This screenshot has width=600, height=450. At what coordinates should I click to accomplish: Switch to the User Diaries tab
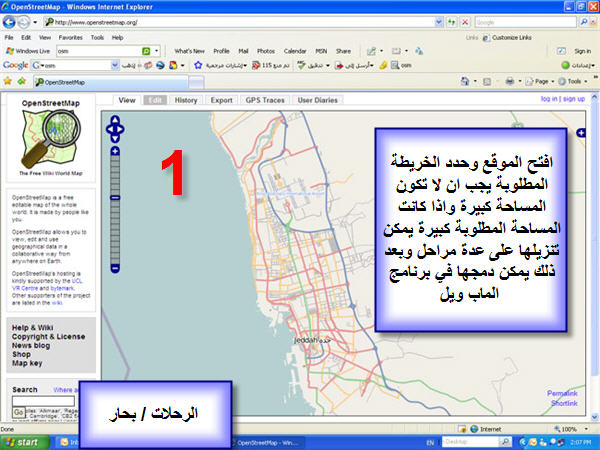coord(318,100)
